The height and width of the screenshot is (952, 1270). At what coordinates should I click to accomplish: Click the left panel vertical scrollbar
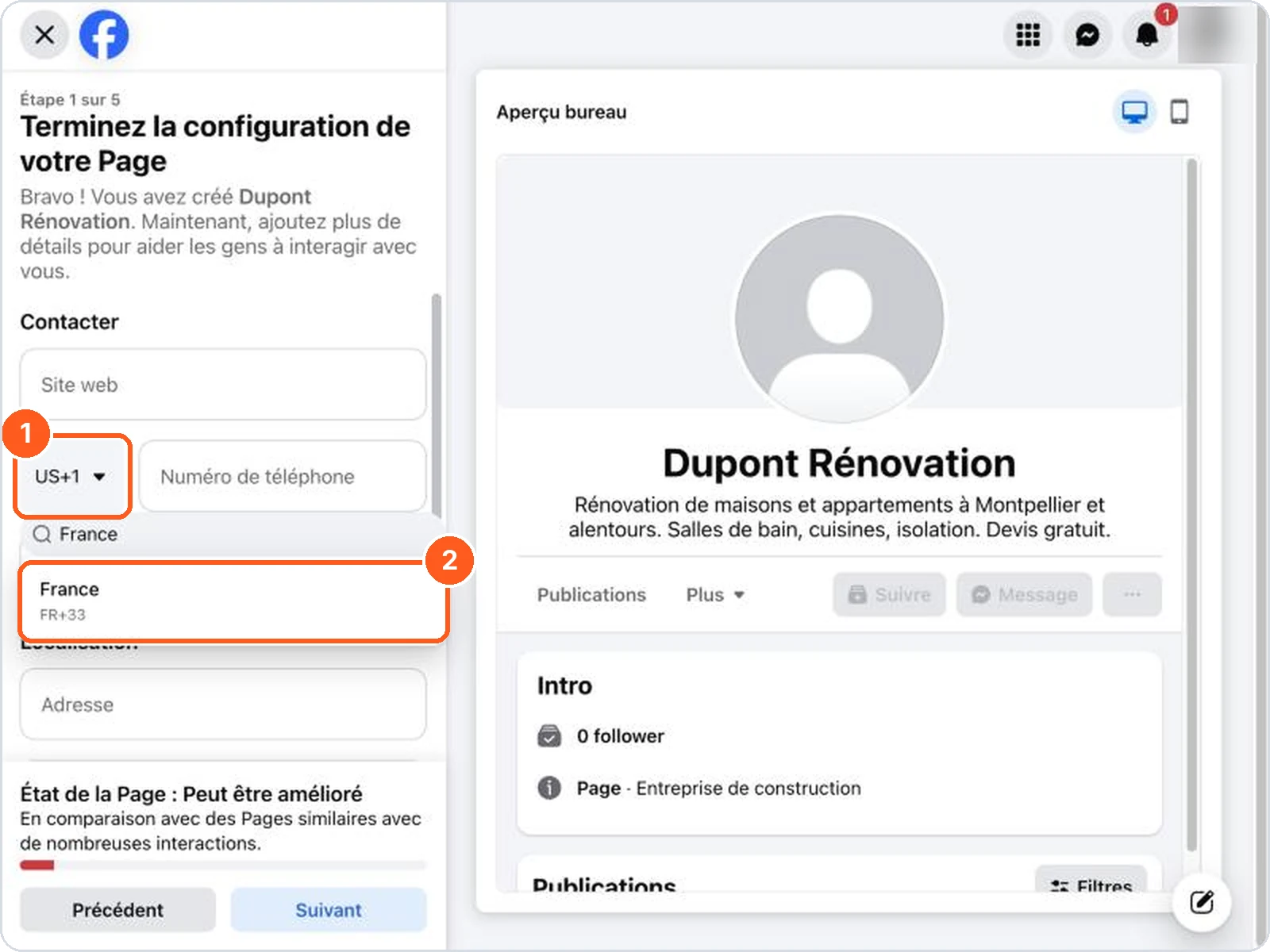coord(436,405)
